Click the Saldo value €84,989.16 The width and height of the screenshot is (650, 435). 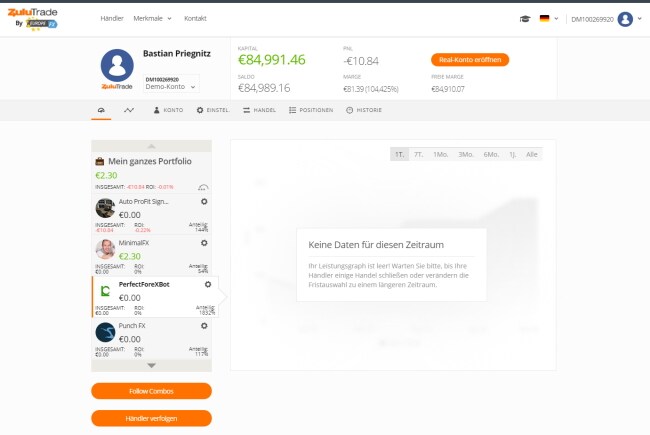[x=264, y=88]
